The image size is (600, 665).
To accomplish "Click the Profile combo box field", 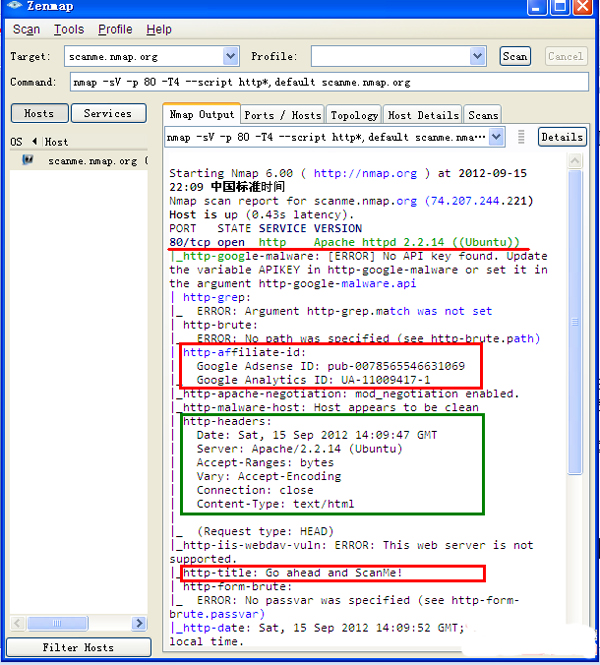I will [391, 56].
